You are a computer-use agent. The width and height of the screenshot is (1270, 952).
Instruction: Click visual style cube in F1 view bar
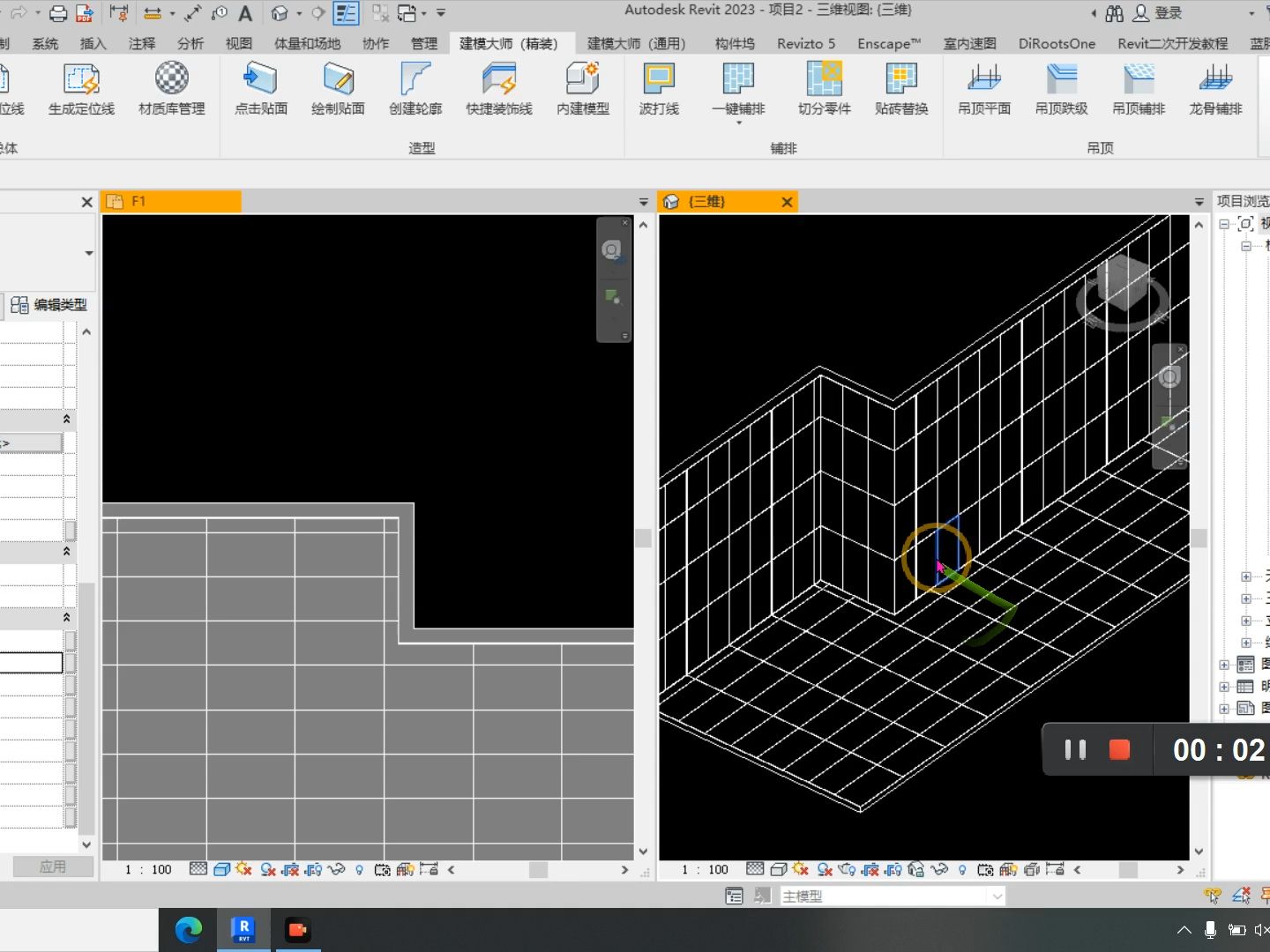[x=221, y=869]
